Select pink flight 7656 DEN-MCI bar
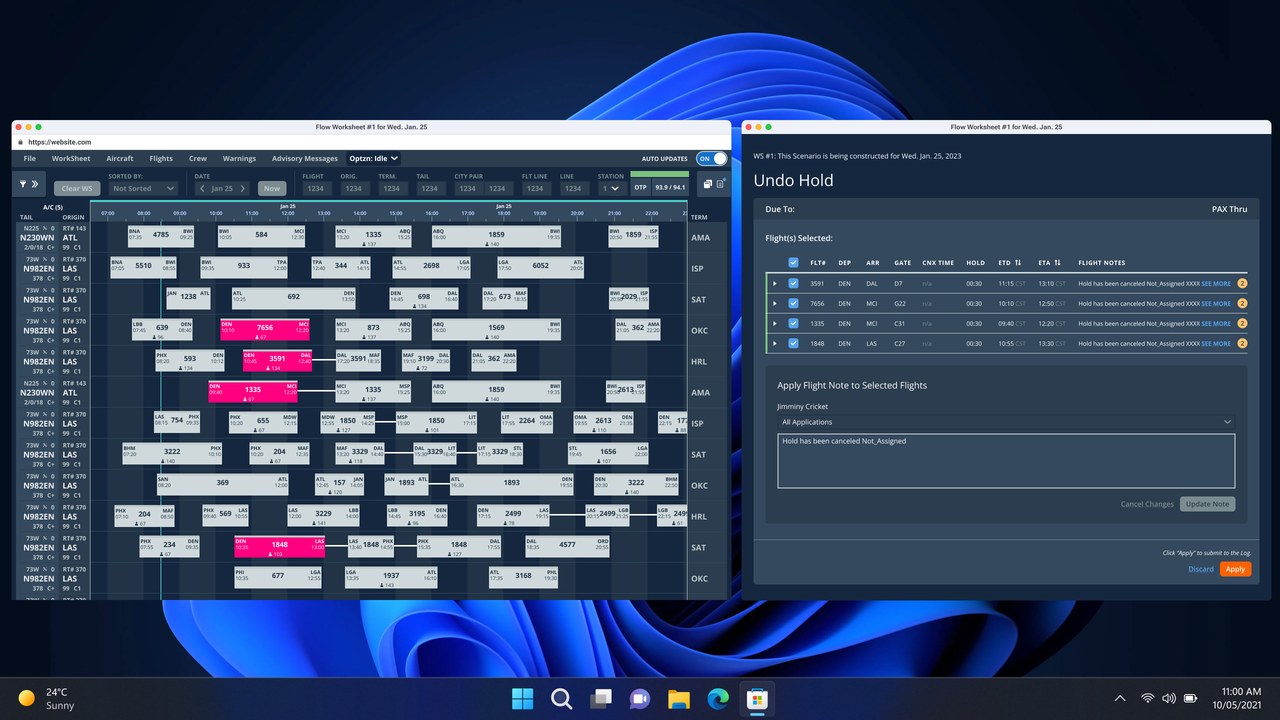 click(x=265, y=330)
